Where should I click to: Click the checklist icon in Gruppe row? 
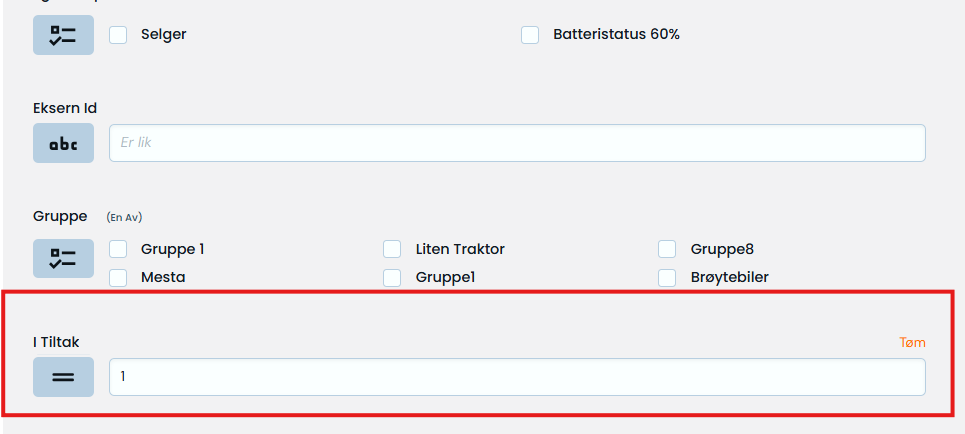click(63, 258)
